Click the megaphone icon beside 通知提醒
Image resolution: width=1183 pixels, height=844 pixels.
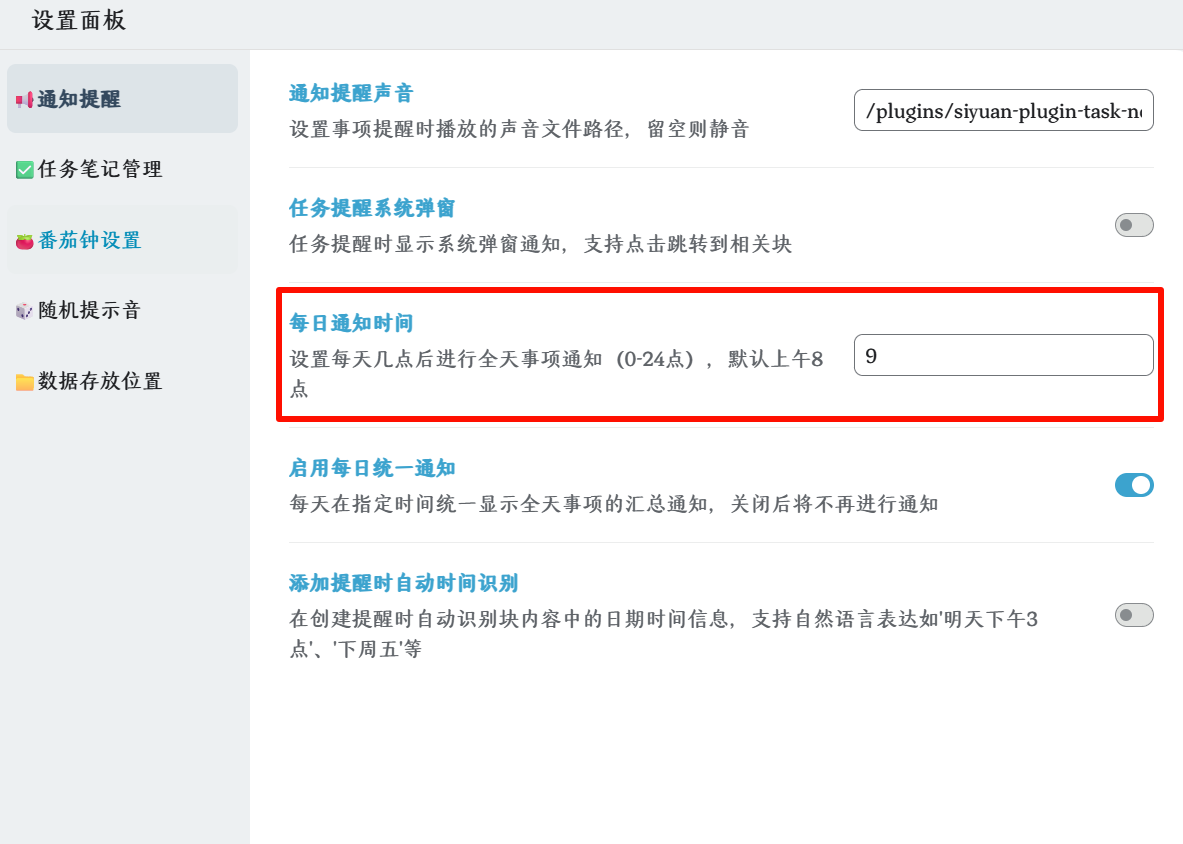click(25, 100)
